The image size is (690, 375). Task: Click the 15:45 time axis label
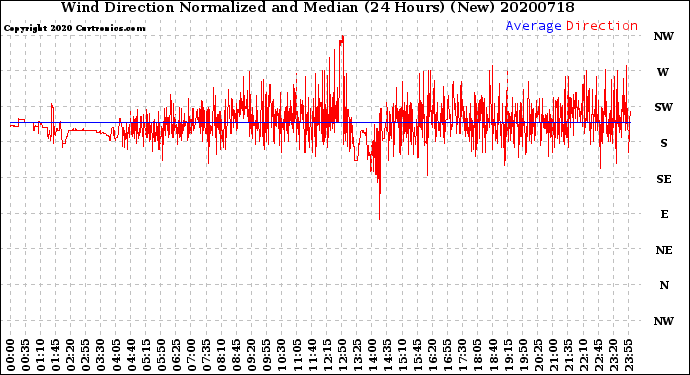pos(418,355)
